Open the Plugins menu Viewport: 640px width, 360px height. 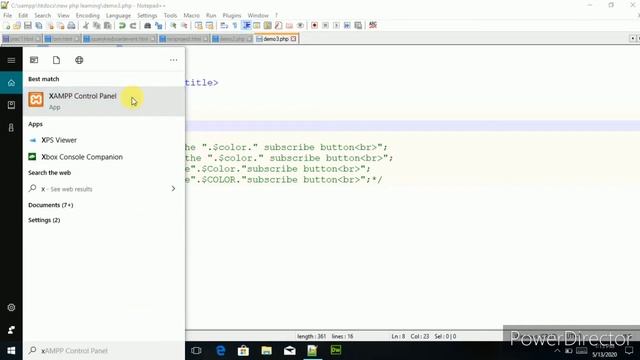click(232, 16)
